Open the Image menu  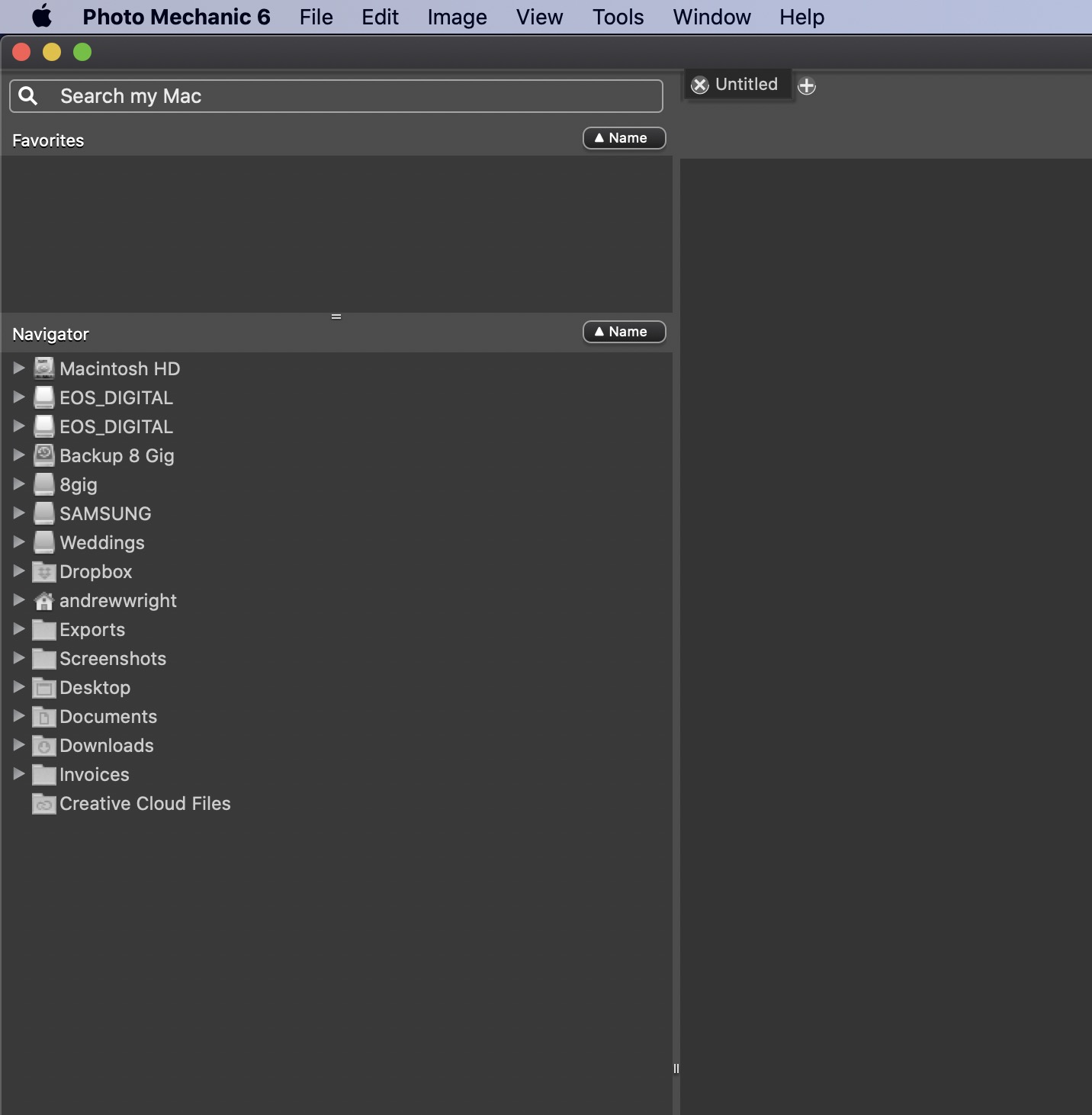pyautogui.click(x=456, y=17)
